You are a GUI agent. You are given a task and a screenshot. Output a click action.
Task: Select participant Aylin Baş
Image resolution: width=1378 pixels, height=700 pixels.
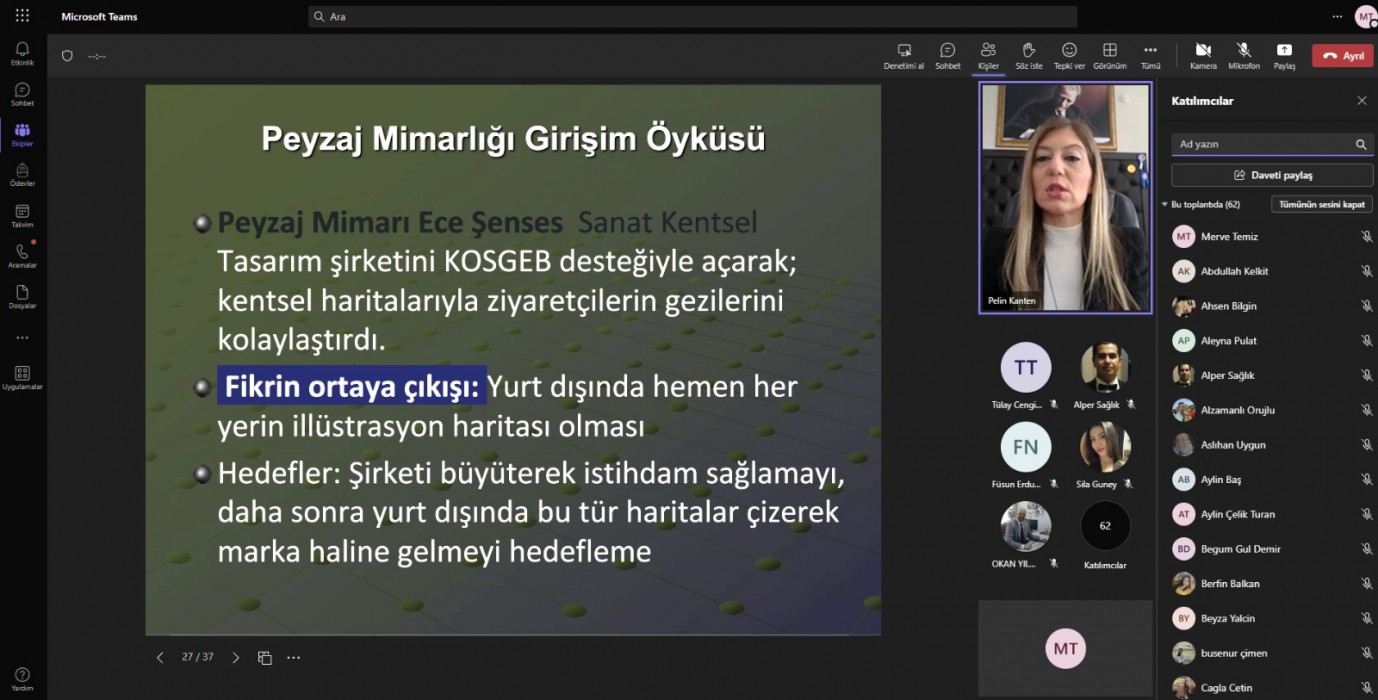(1272, 479)
